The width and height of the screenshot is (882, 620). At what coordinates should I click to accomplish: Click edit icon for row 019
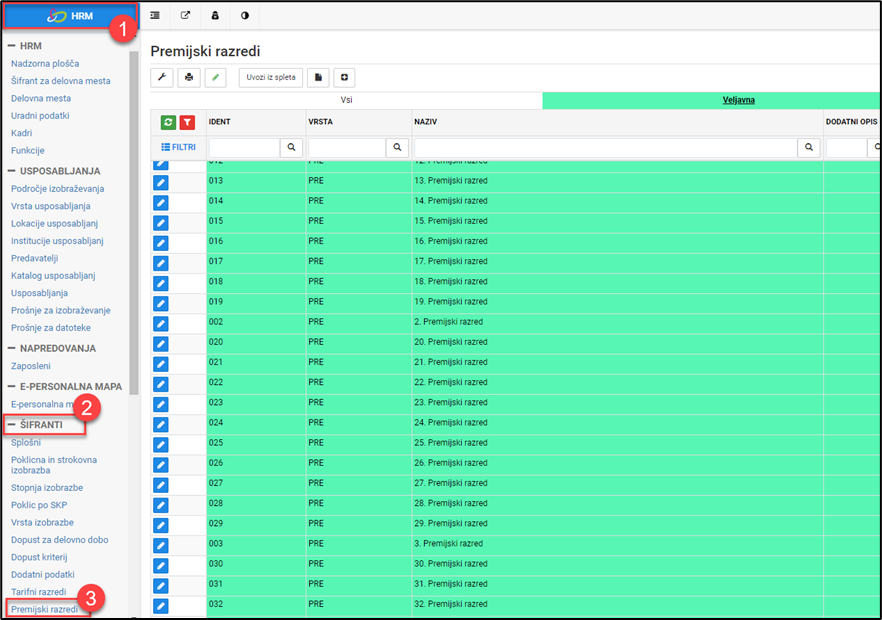click(x=161, y=304)
